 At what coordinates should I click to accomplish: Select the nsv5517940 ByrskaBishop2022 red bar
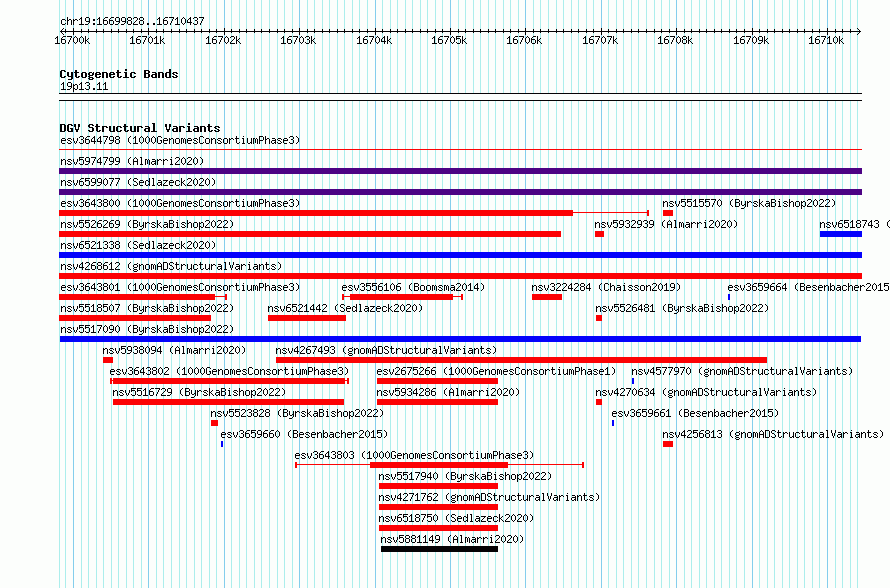pyautogui.click(x=438, y=486)
